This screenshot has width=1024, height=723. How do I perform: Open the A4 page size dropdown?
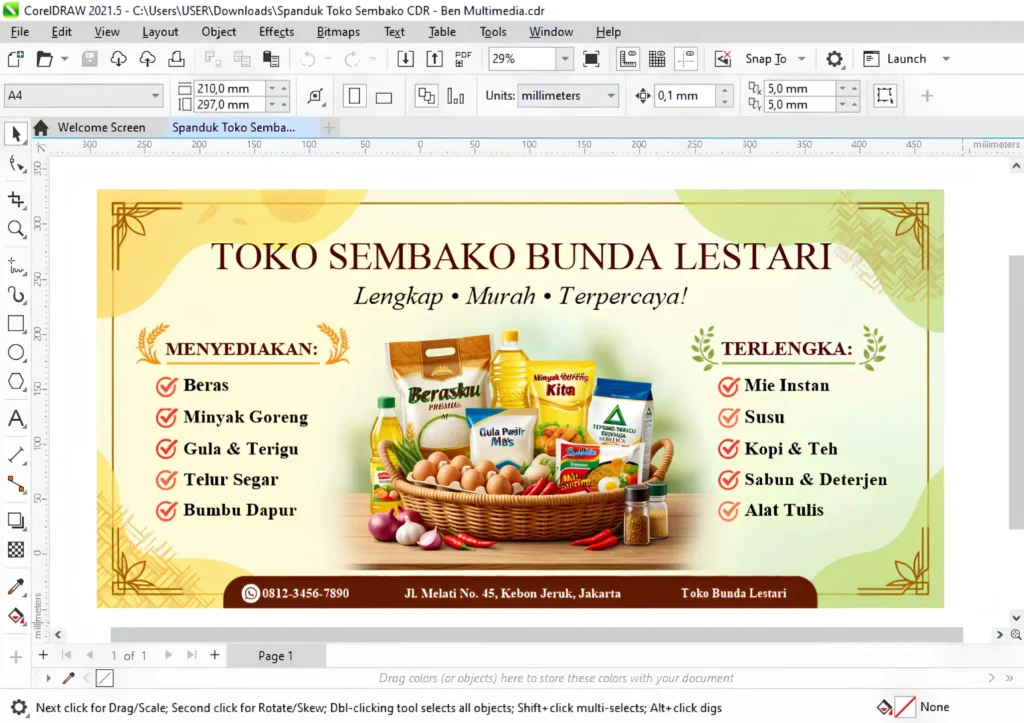155,95
